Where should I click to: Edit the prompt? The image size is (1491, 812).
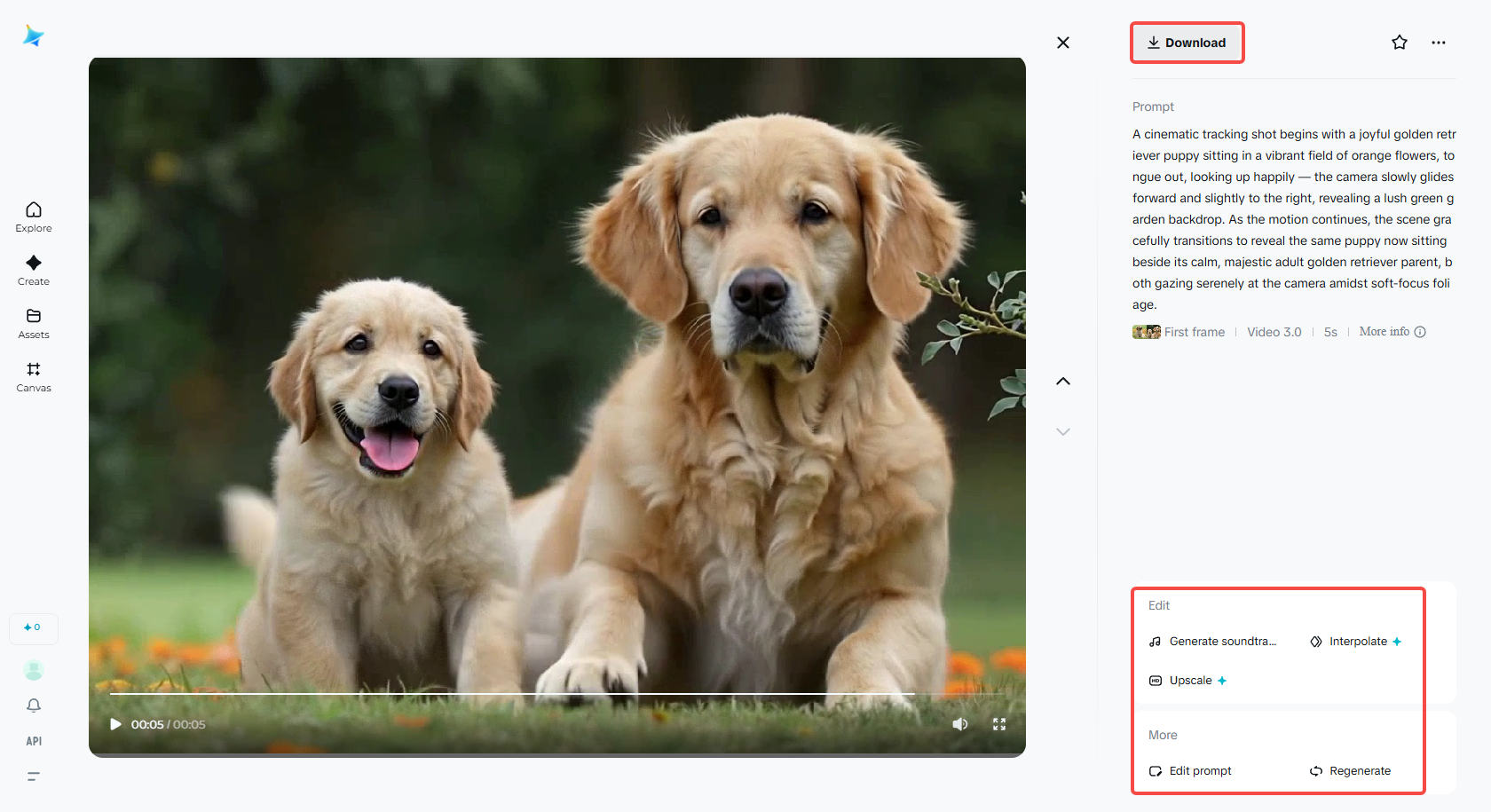(1190, 771)
